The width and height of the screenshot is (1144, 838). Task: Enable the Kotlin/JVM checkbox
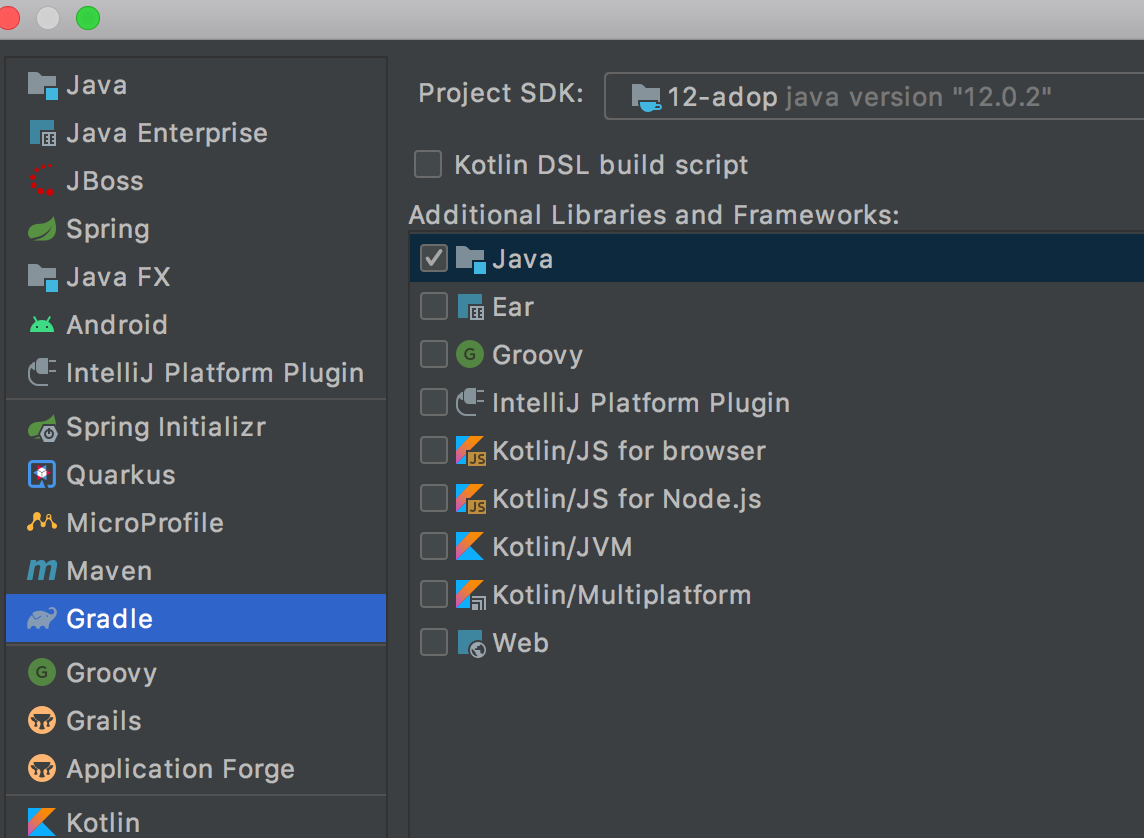pyautogui.click(x=434, y=546)
